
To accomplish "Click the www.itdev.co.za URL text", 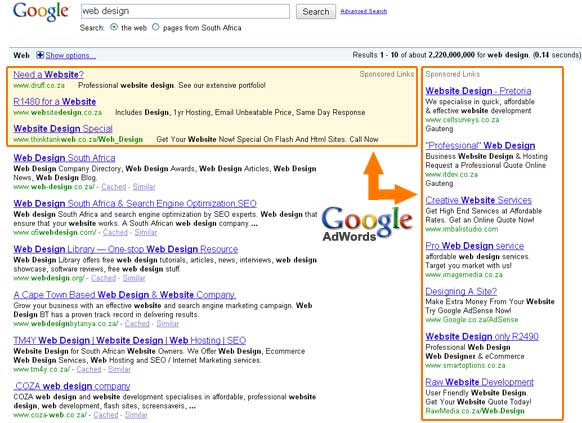I will pyautogui.click(x=452, y=174).
